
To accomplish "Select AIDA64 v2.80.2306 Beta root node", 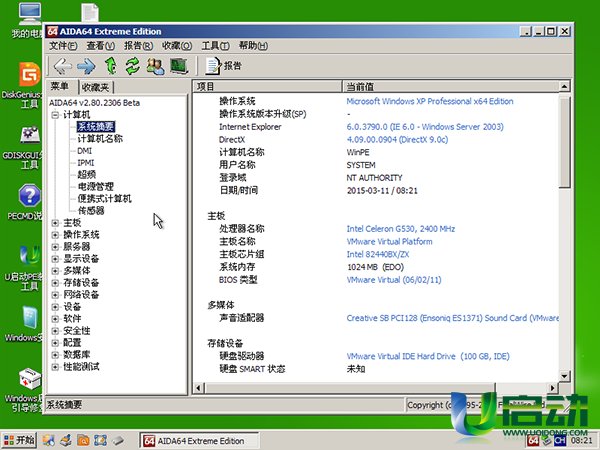I will click(x=94, y=103).
